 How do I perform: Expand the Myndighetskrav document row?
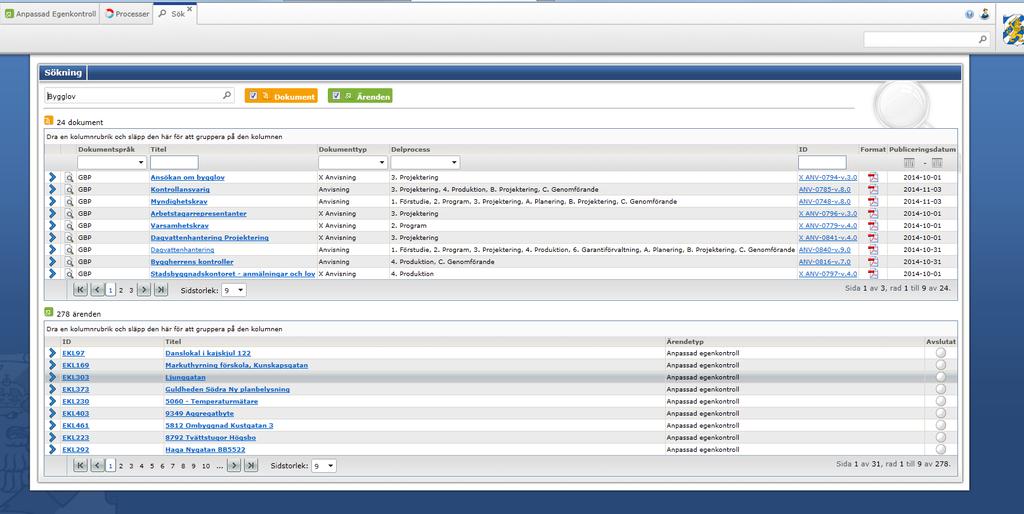(52, 201)
